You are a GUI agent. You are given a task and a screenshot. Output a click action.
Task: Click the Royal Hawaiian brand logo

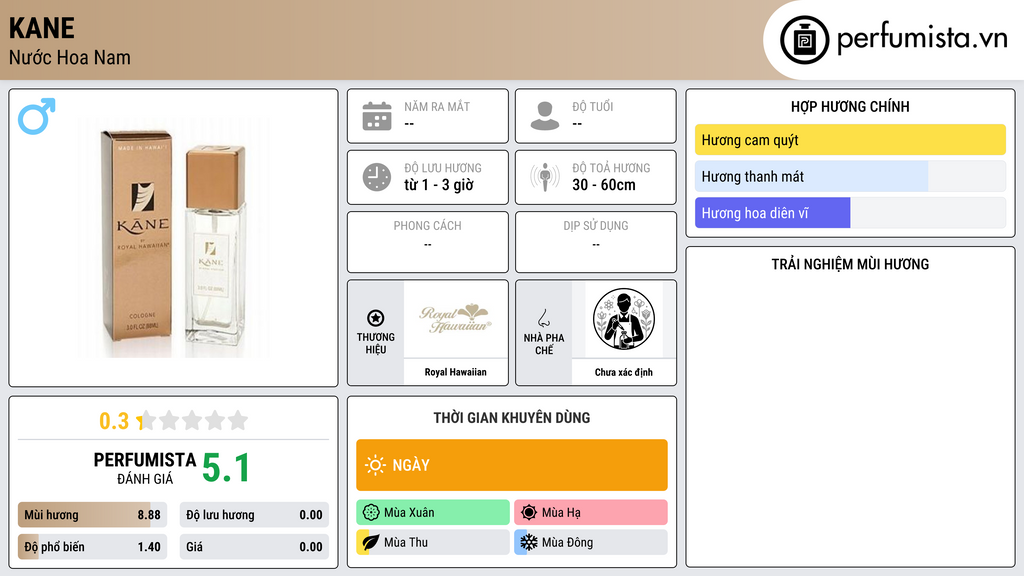[x=455, y=319]
